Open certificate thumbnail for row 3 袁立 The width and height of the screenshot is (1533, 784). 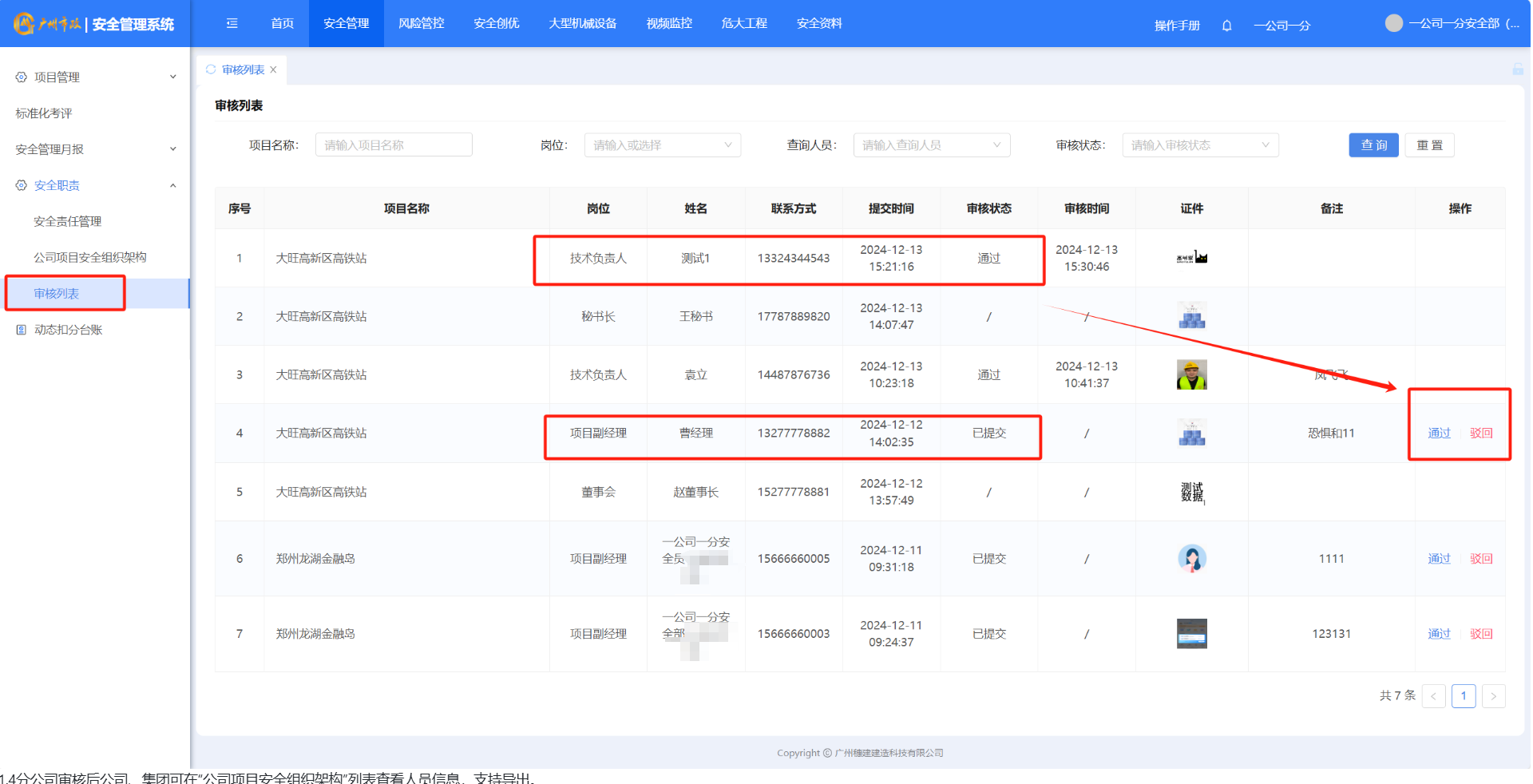point(1191,374)
